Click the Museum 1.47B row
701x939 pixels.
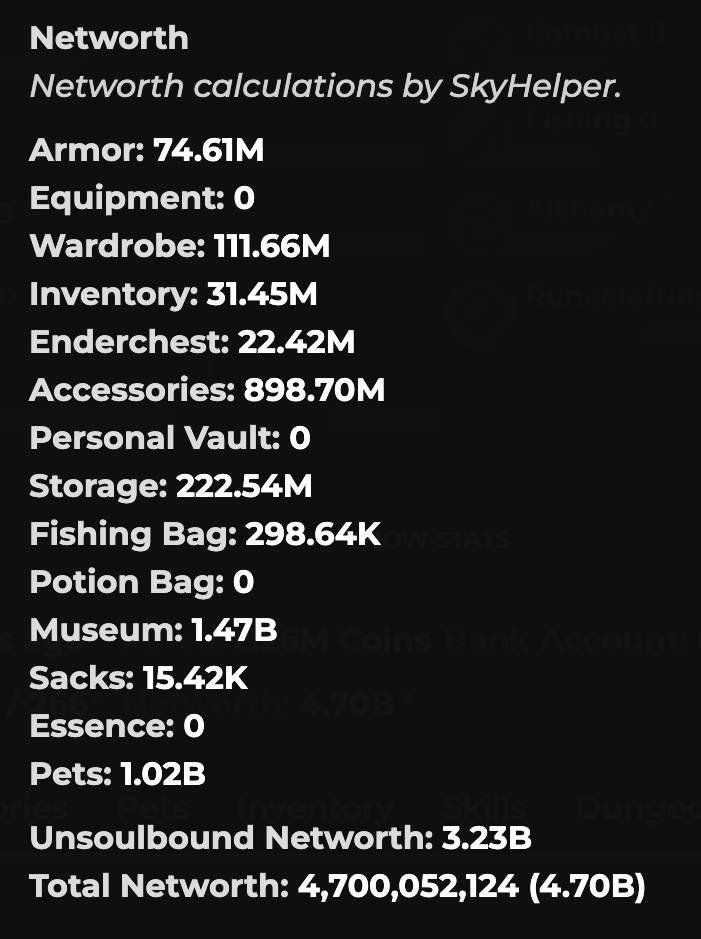153,629
